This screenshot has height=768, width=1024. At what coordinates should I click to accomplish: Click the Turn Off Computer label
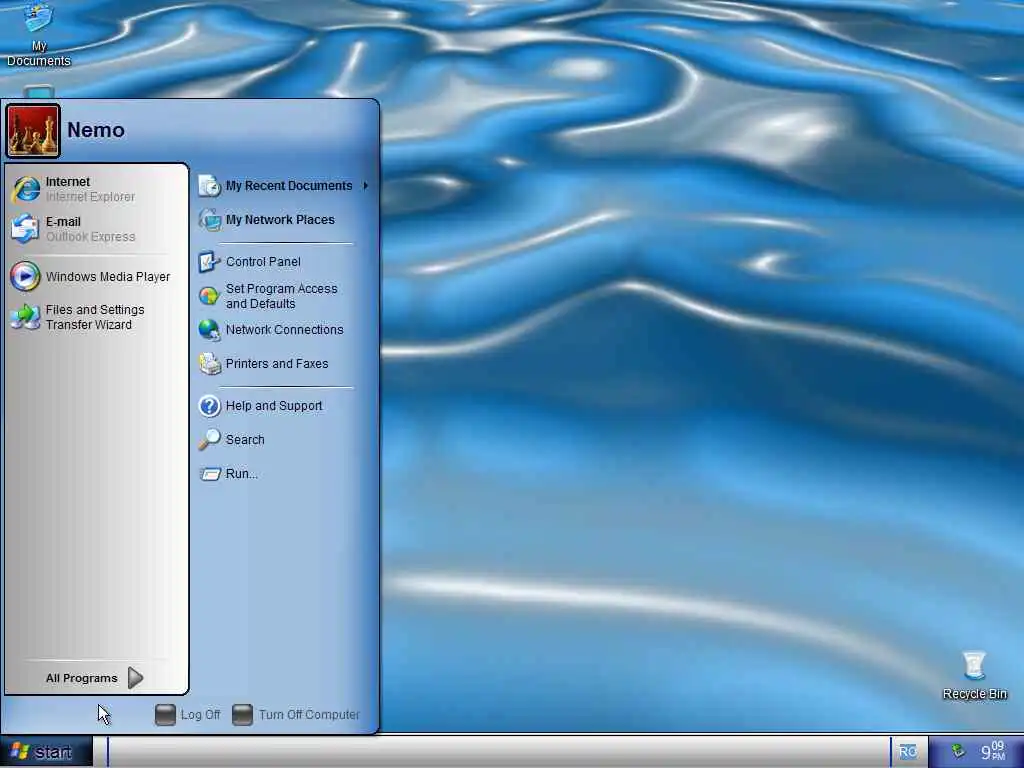(309, 714)
